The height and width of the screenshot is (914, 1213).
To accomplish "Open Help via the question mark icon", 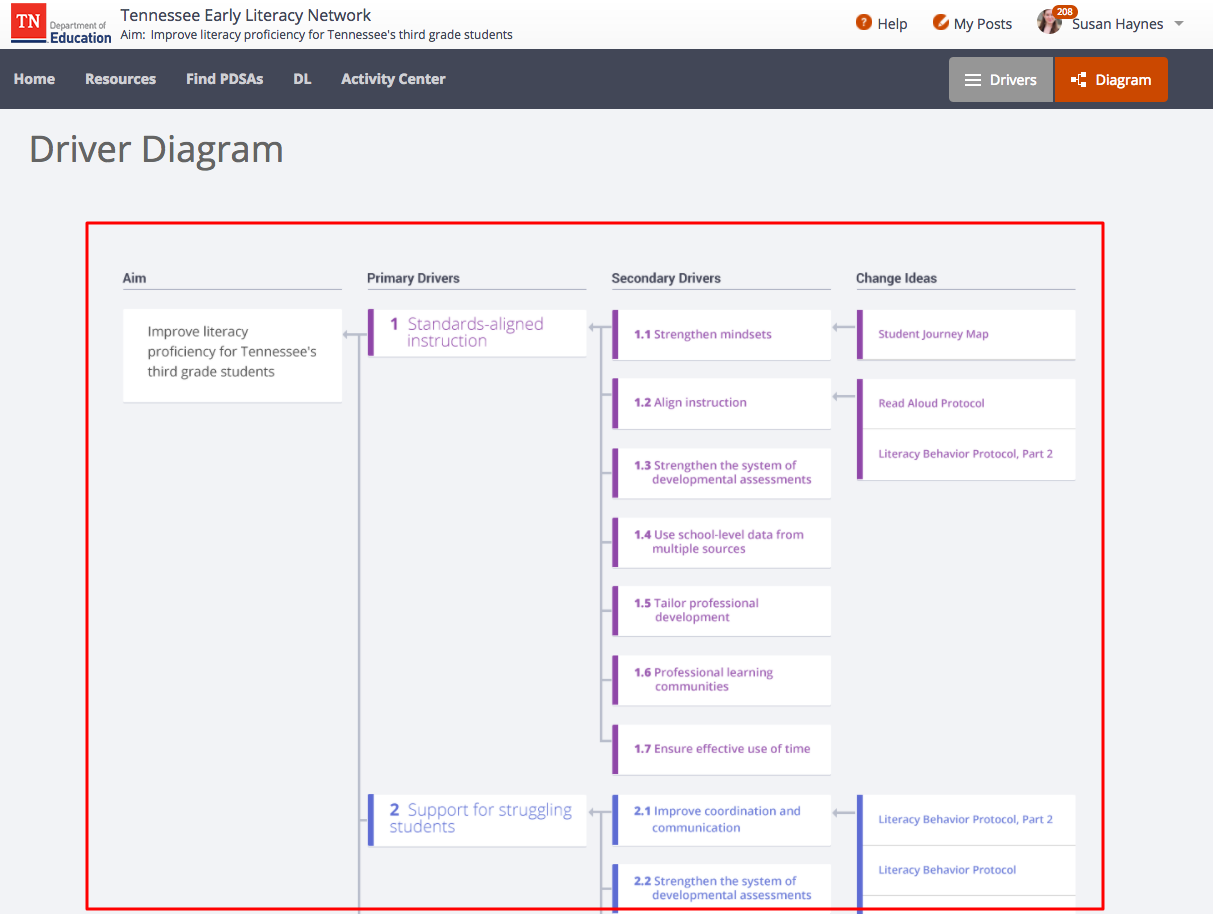I will coord(864,23).
